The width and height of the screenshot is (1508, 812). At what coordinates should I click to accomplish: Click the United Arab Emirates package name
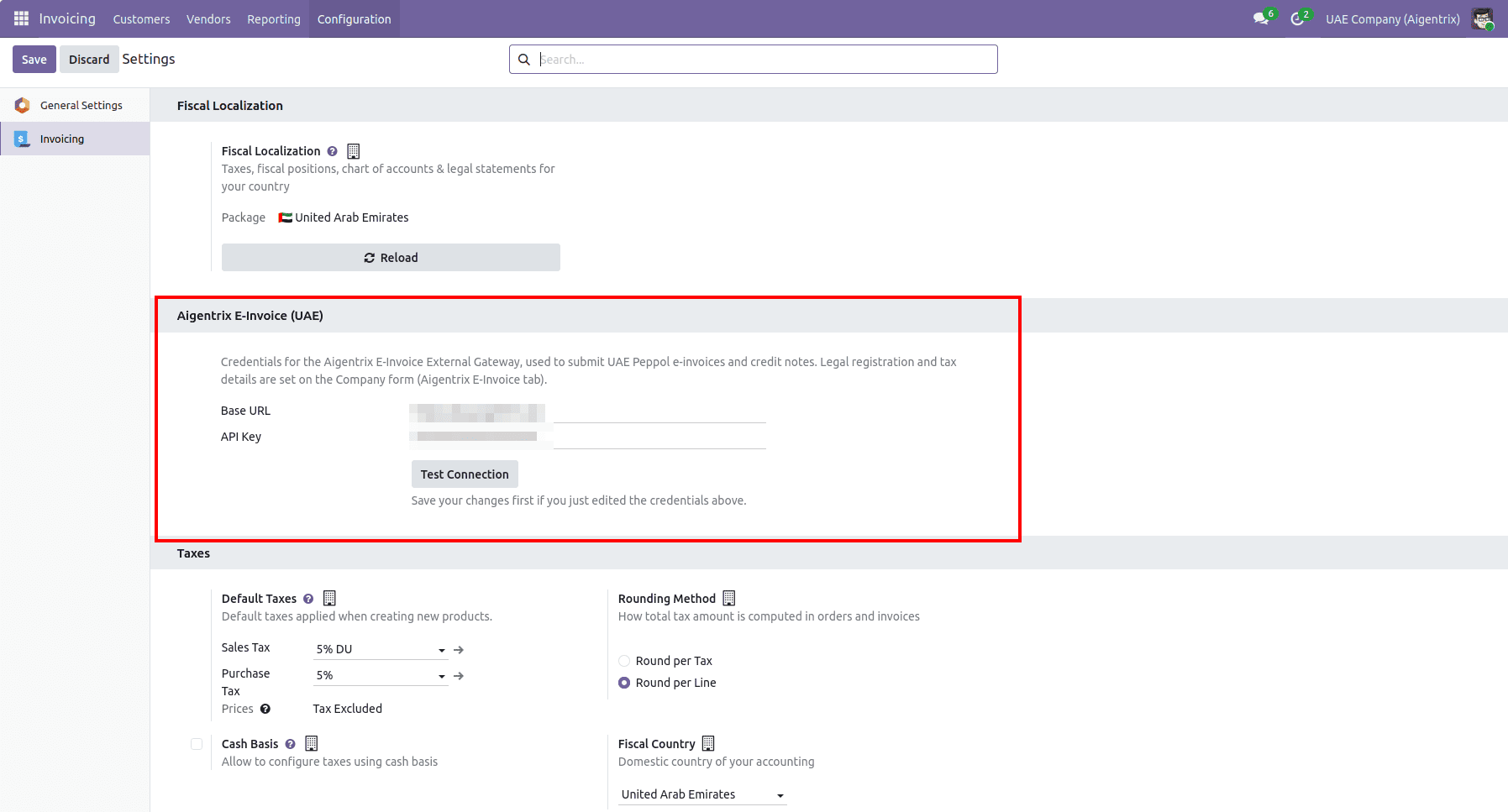[x=352, y=217]
